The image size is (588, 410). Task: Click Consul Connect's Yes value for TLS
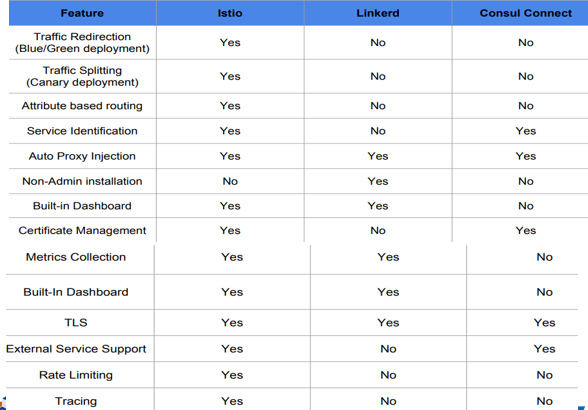[544, 323]
